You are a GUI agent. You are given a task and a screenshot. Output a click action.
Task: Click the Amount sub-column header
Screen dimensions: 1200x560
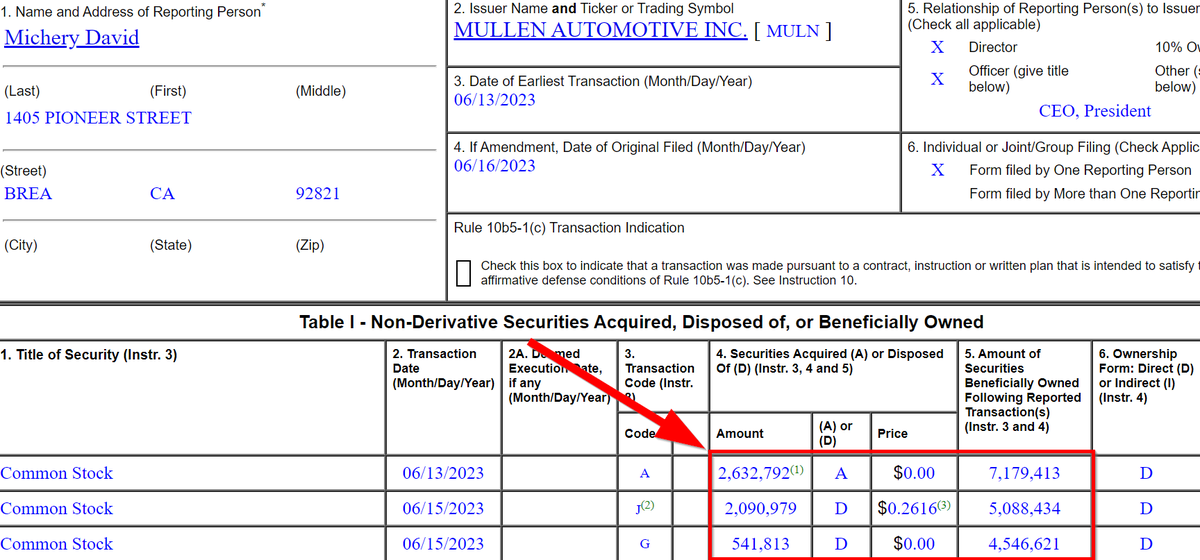(740, 434)
